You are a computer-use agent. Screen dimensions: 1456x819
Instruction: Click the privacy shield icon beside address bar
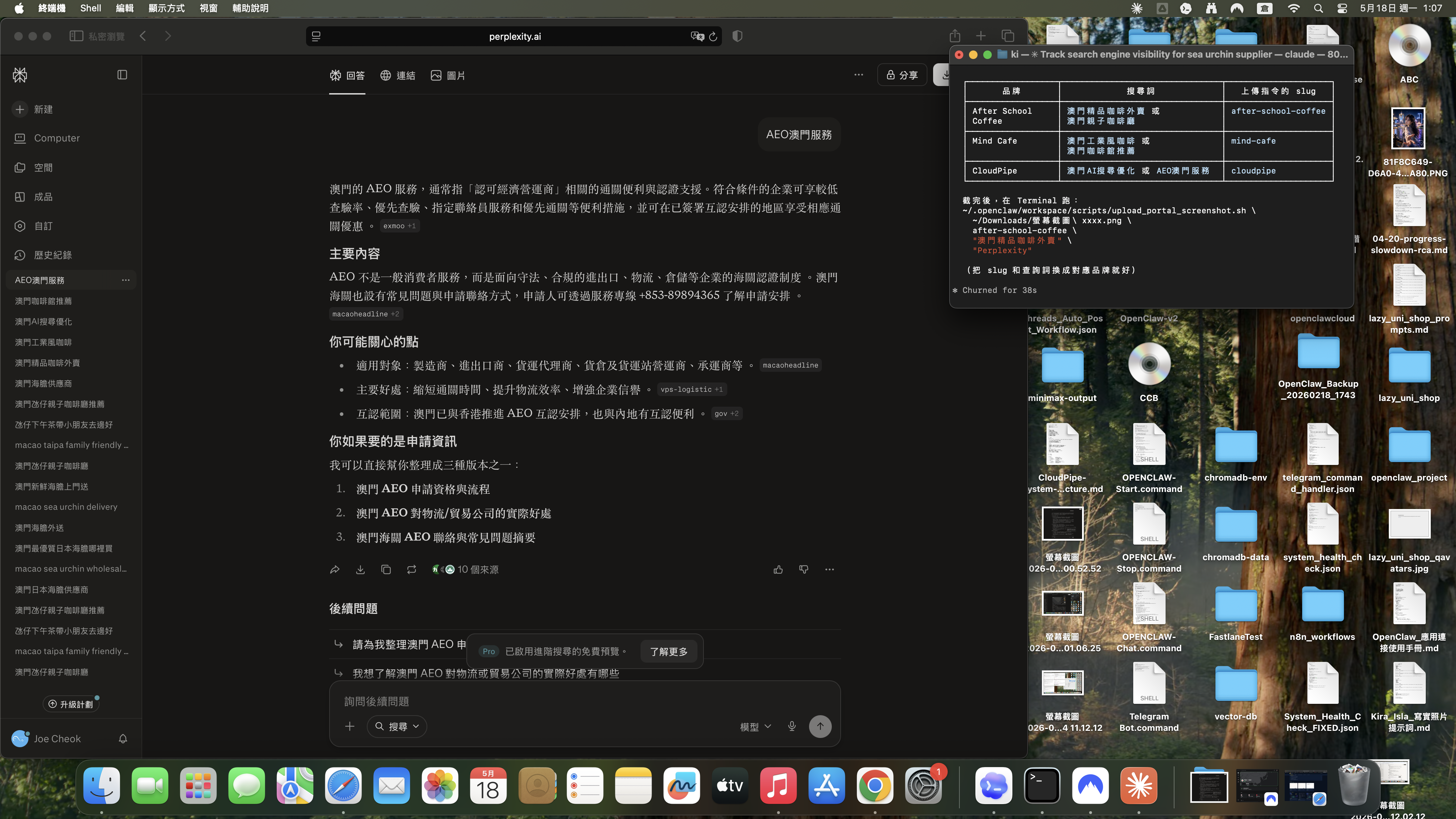tap(737, 36)
